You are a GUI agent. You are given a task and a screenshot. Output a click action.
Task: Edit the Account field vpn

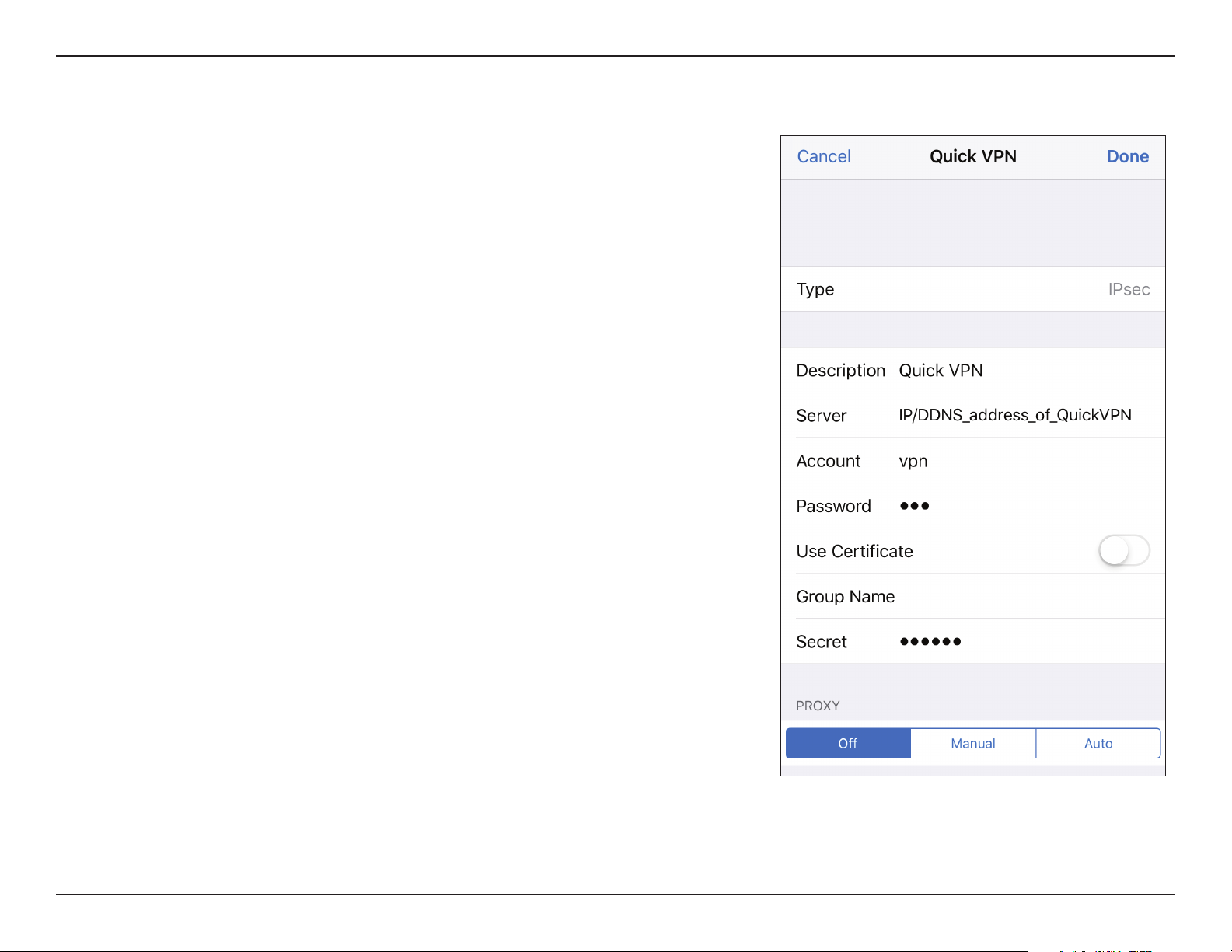coord(973,461)
